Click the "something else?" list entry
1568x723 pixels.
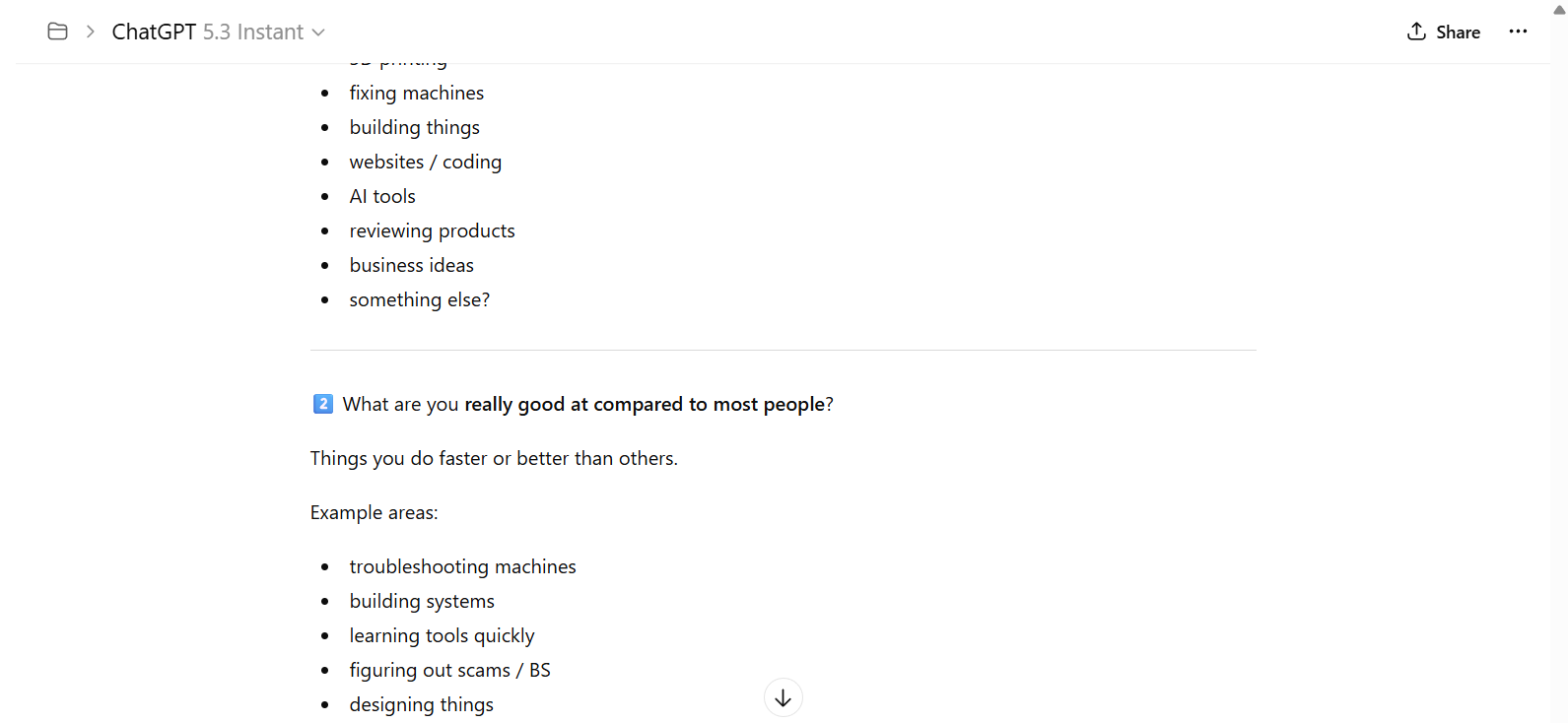[x=419, y=299]
